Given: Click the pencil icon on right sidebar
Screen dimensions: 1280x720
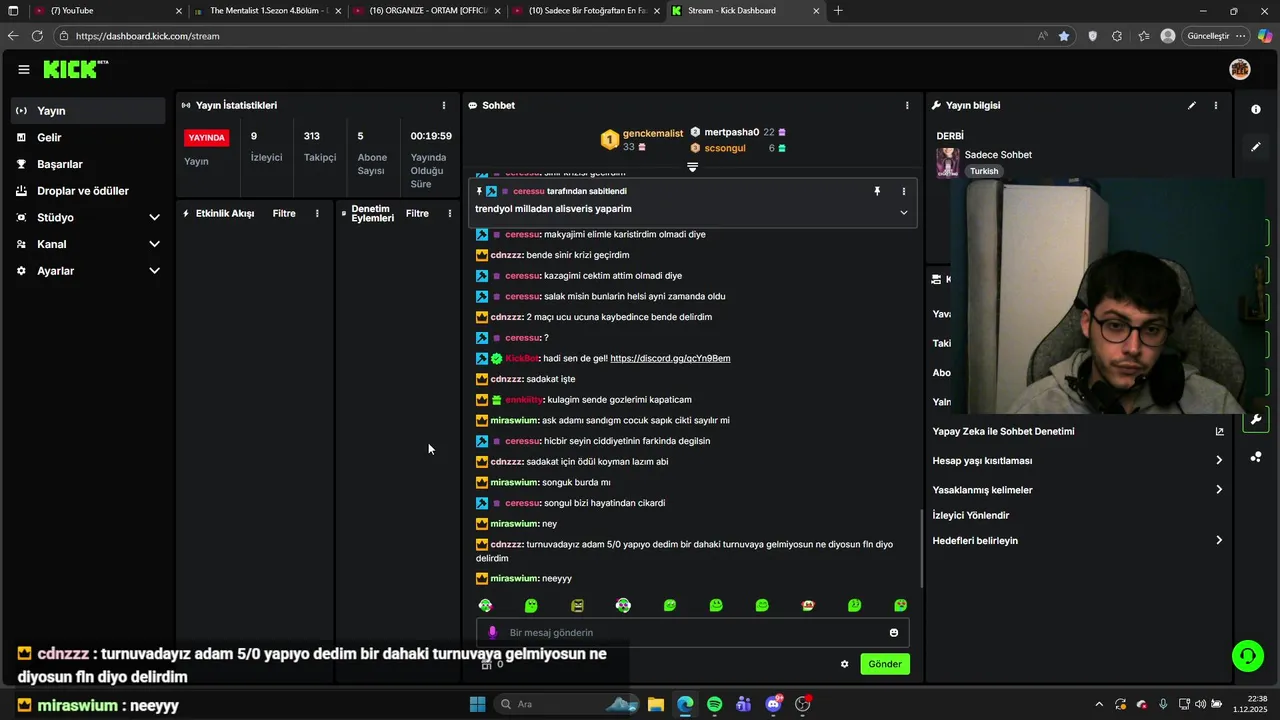Looking at the screenshot, I should 1256,147.
